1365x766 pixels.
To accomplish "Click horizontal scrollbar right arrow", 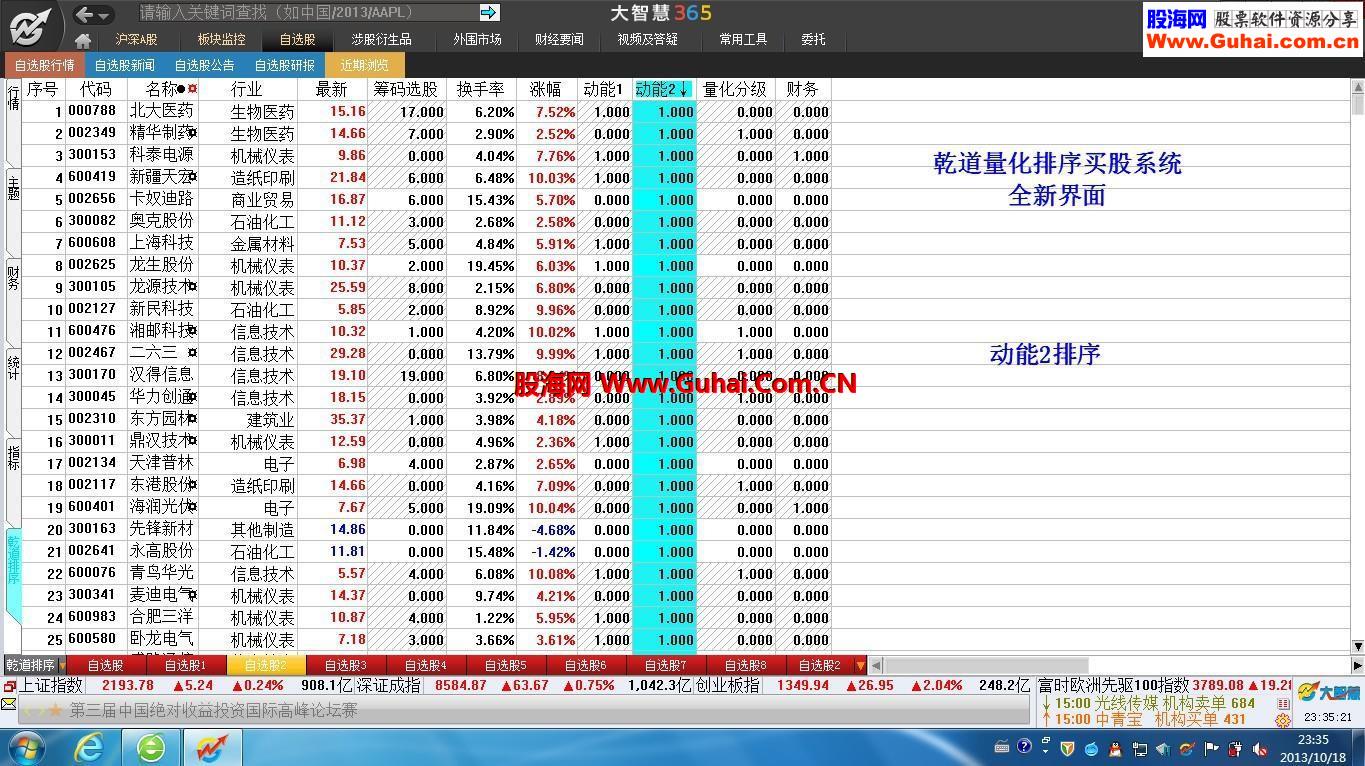I will coord(1357,665).
